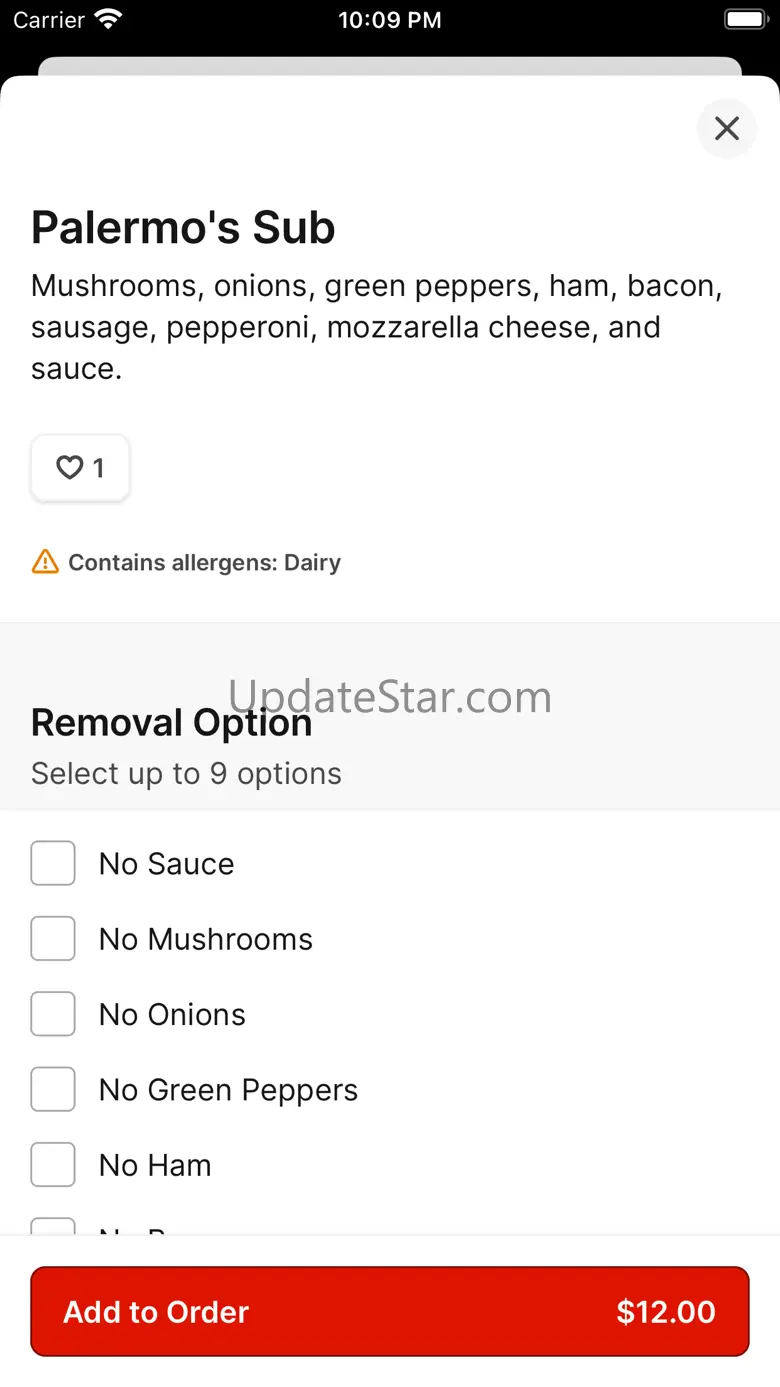
Task: Tap the Contains allergens: Dairy notice
Action: (204, 562)
